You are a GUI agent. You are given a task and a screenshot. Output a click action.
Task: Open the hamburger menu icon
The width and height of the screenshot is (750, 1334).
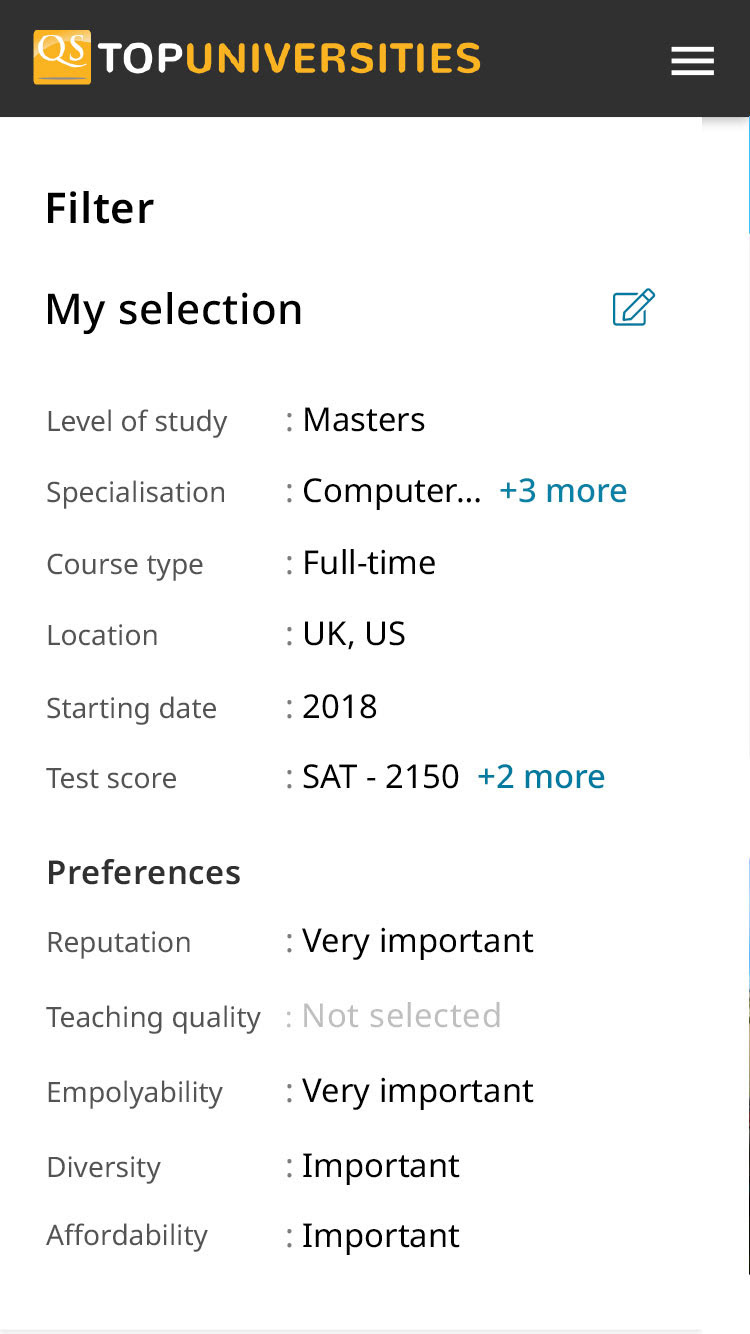[x=692, y=61]
